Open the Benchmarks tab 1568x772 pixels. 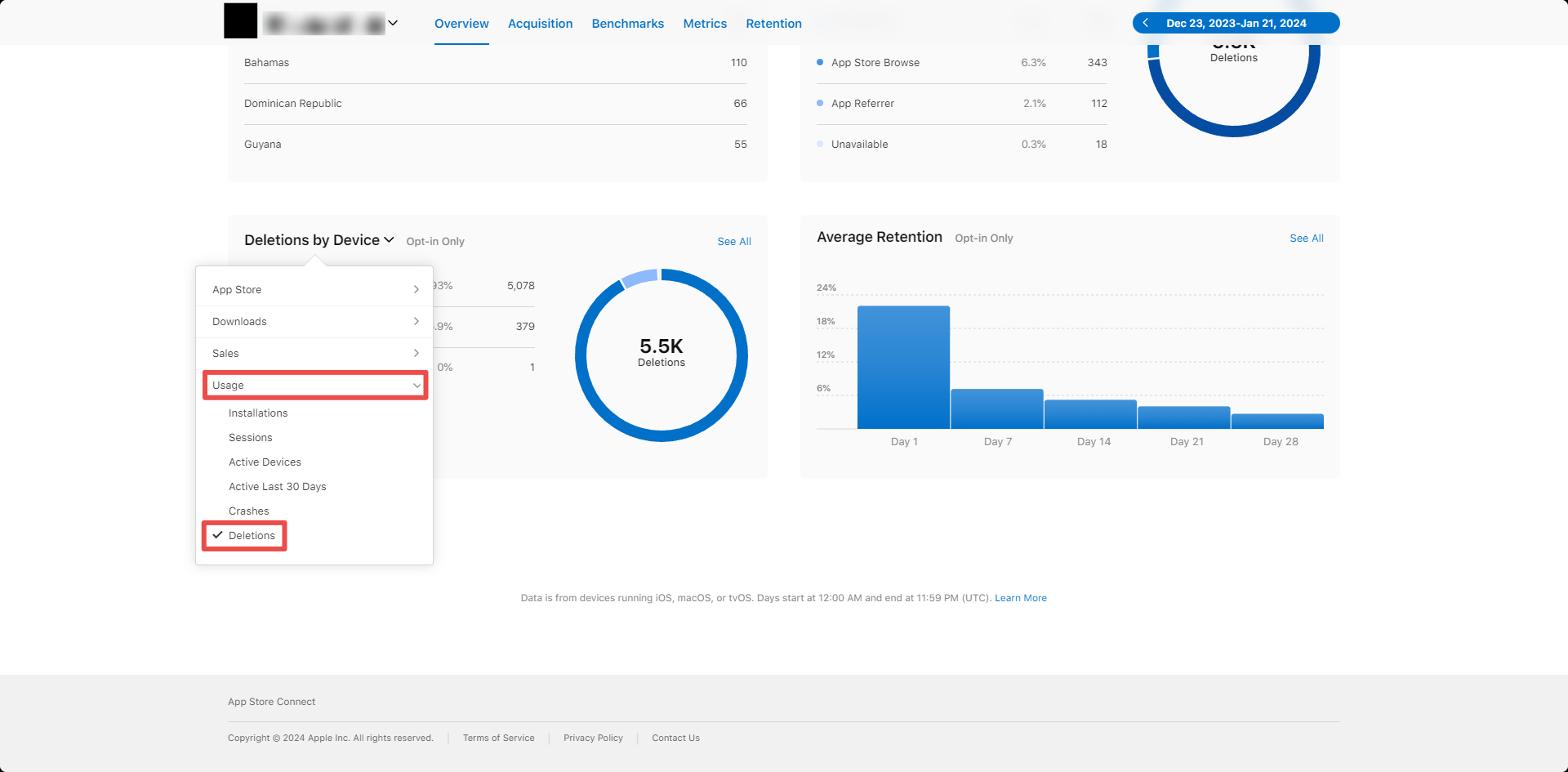point(627,24)
